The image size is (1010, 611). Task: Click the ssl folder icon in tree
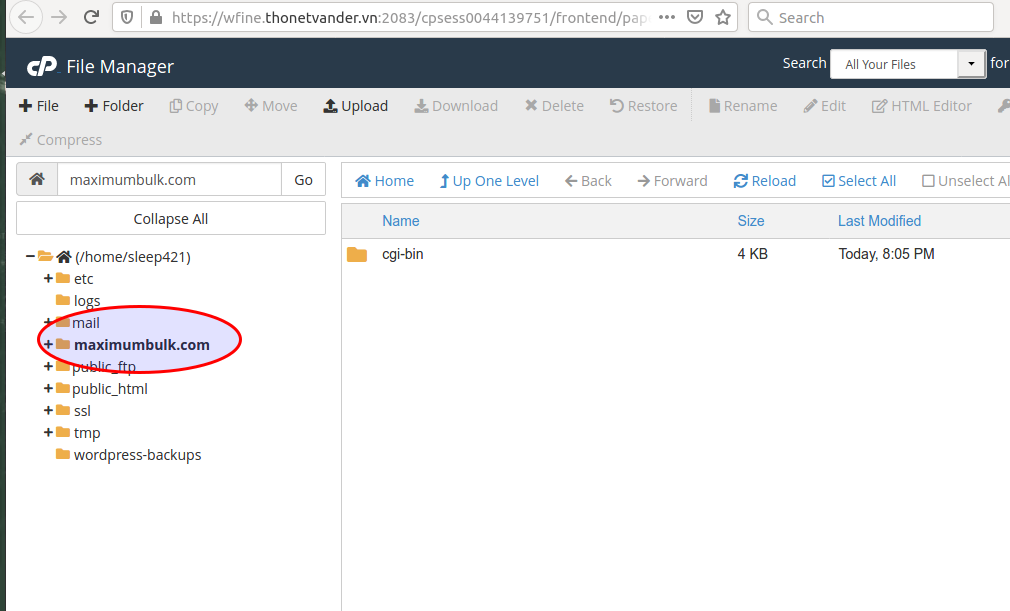(62, 410)
